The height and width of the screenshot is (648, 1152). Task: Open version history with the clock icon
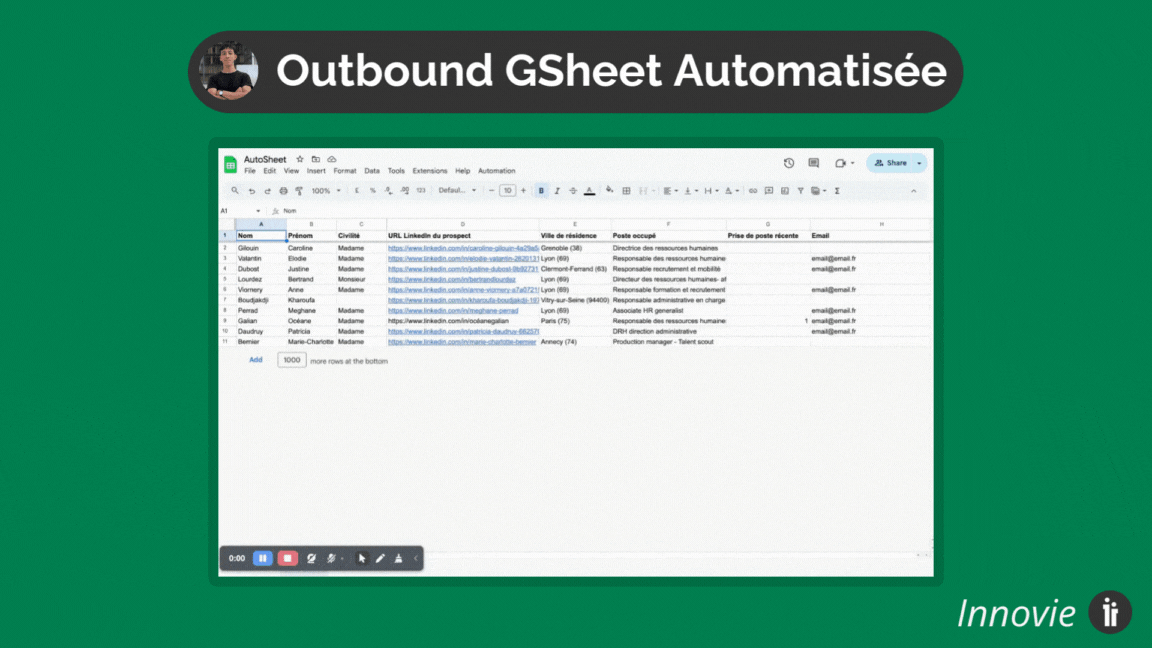(787, 162)
